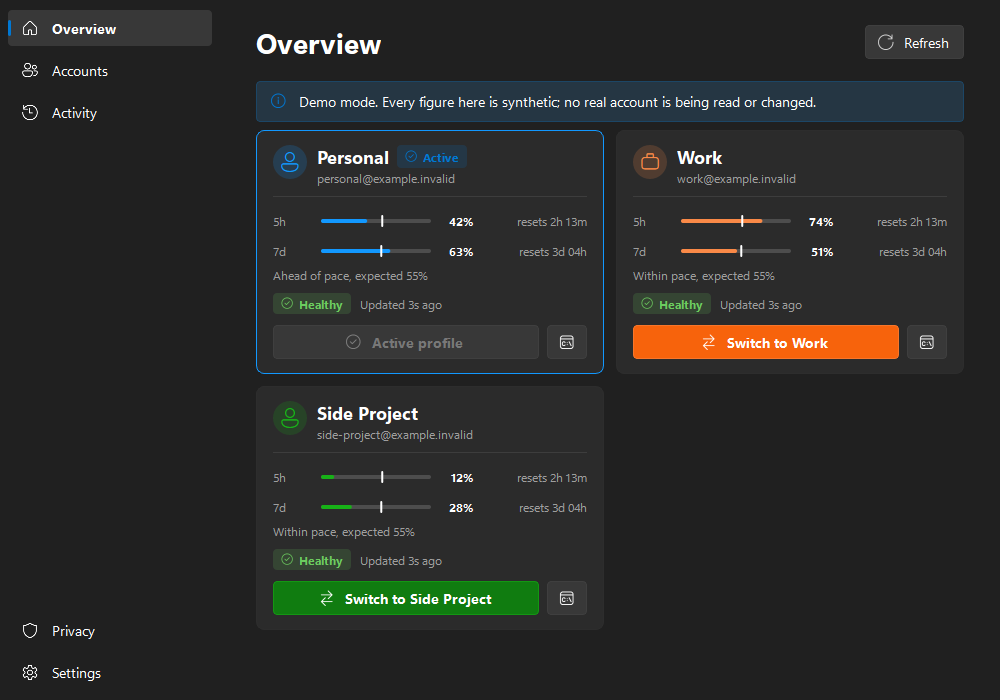The height and width of the screenshot is (700, 1000).
Task: Click Side Project 'Within pace, expected 55%'
Action: pyautogui.click(x=344, y=532)
